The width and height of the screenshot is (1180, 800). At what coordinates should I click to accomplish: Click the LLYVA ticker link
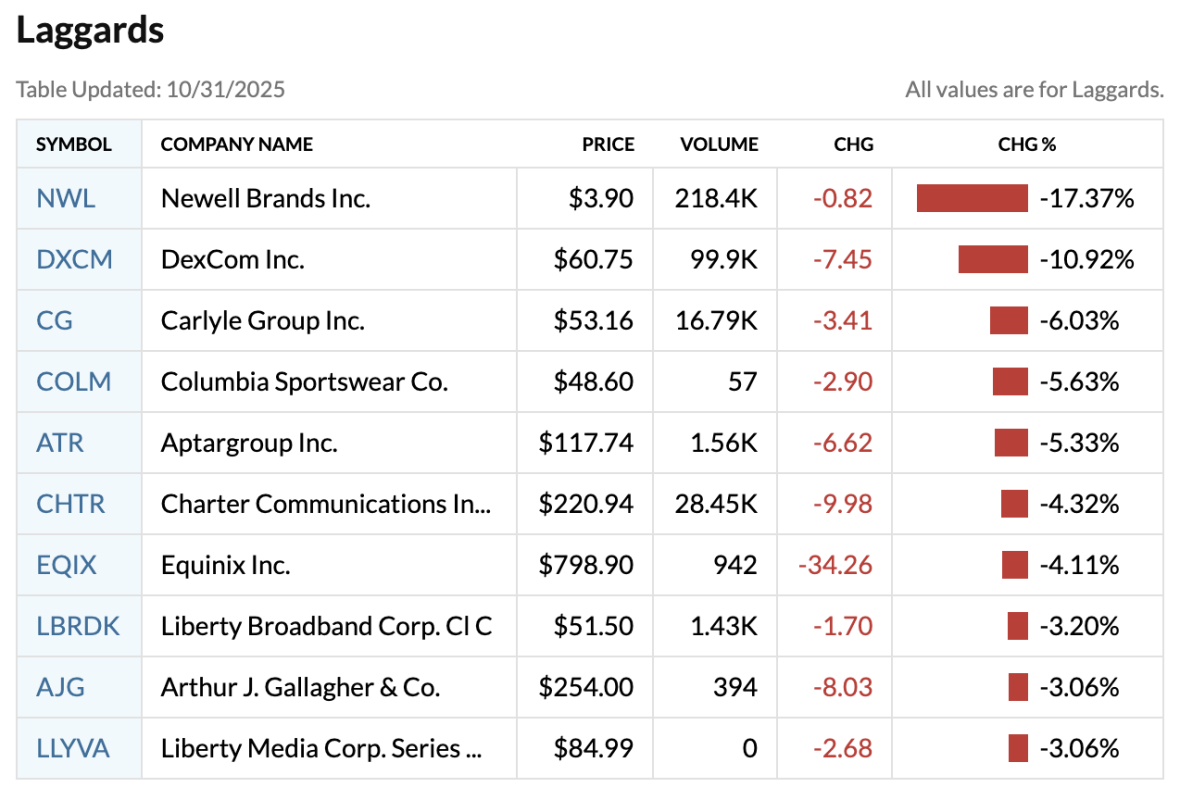73,748
